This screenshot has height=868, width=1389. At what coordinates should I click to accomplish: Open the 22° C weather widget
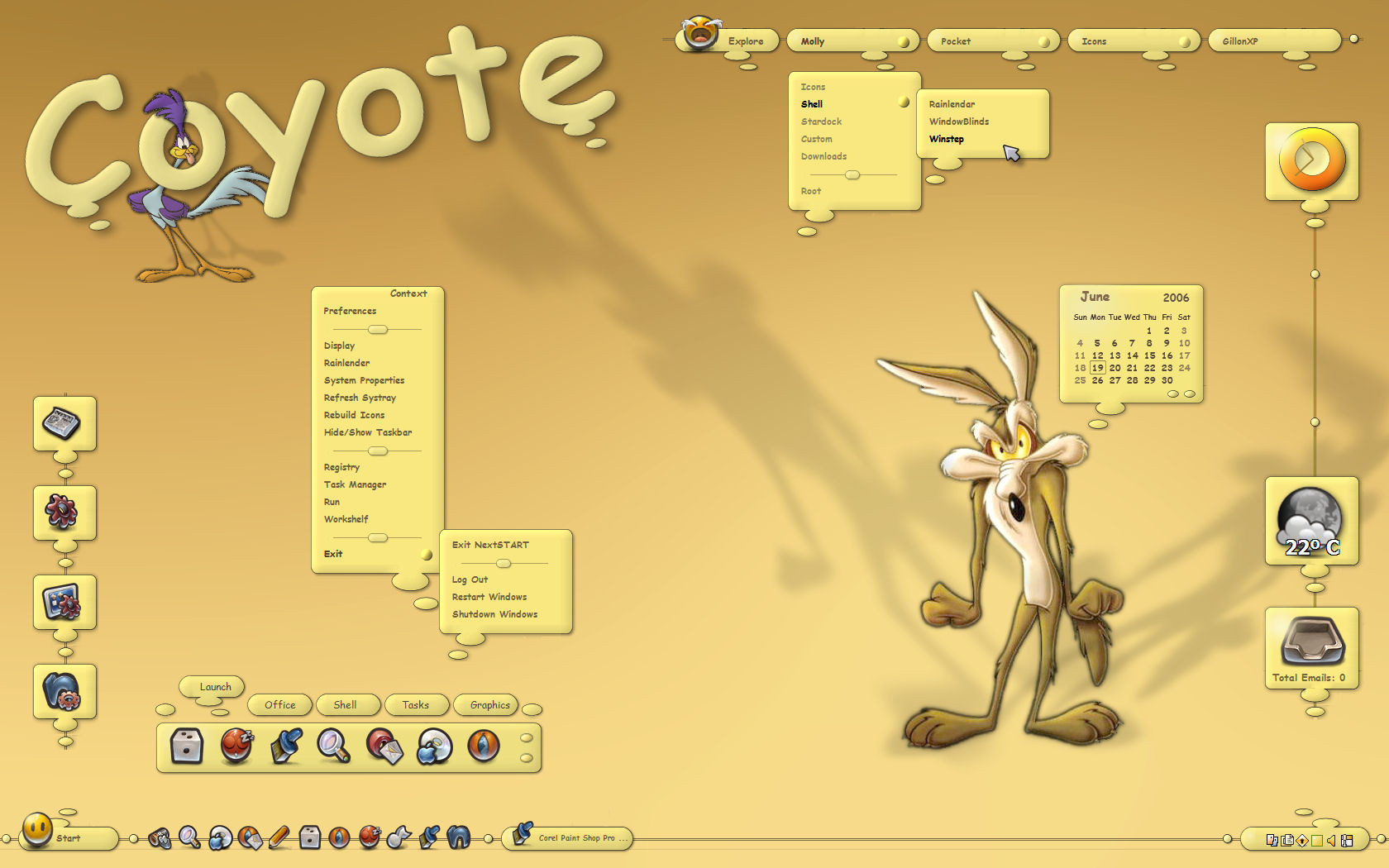[x=1311, y=521]
